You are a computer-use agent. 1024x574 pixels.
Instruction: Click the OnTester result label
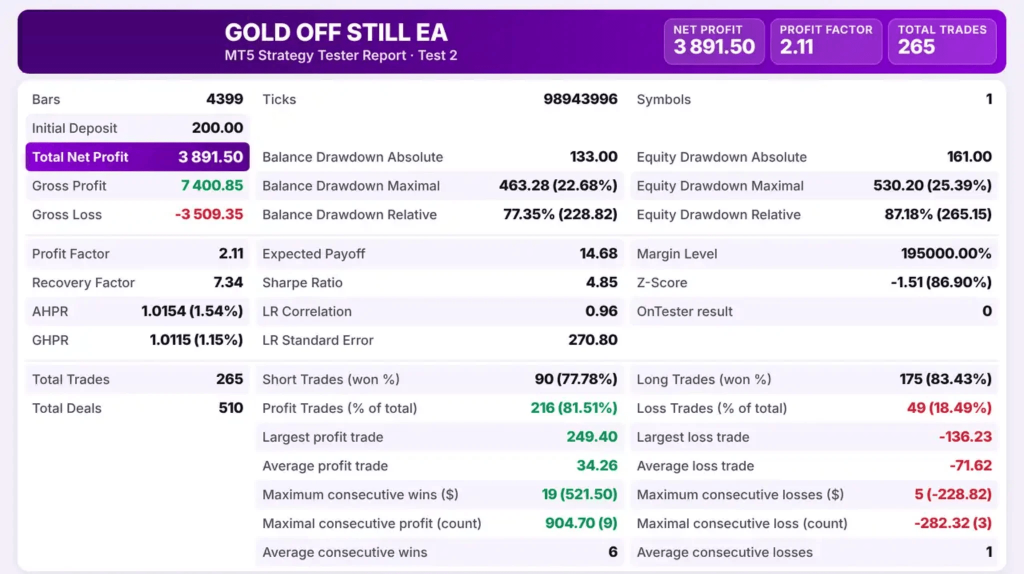tap(684, 311)
